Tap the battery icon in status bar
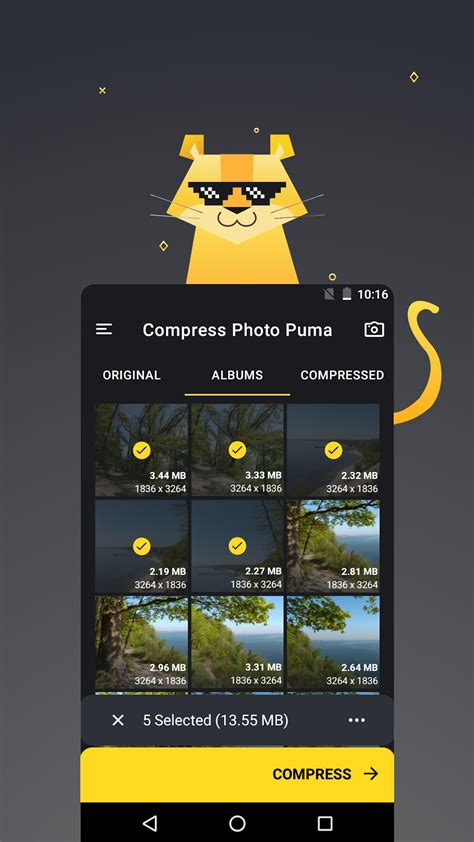 coord(347,294)
